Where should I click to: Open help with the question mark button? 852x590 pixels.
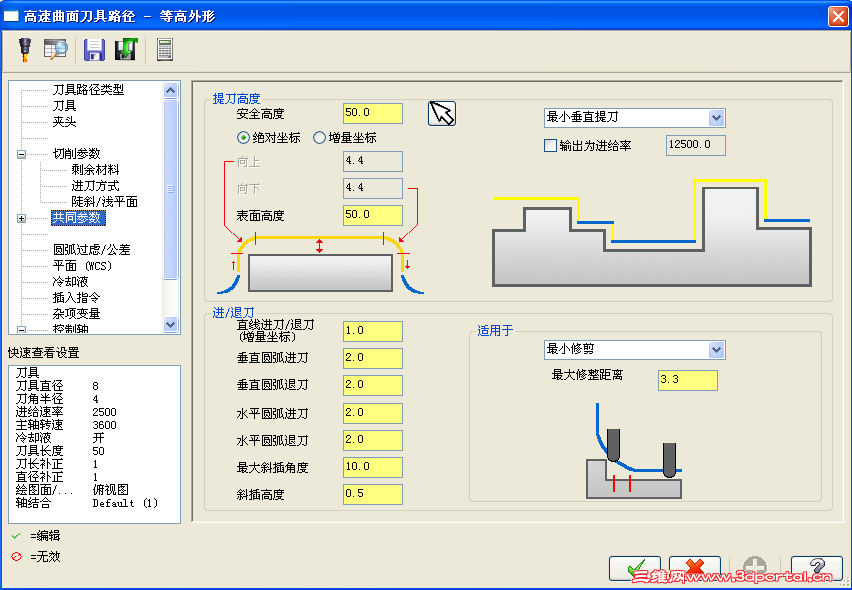pos(817,569)
